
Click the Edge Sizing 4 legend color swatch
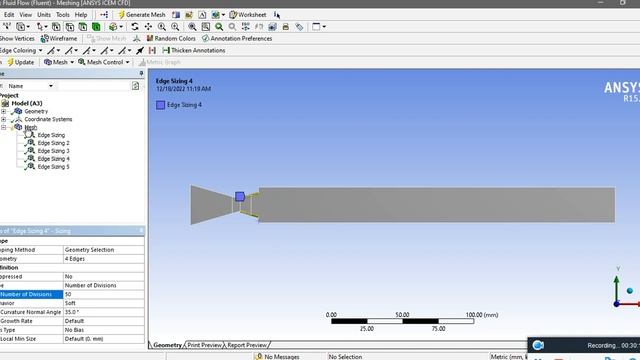tap(160, 105)
